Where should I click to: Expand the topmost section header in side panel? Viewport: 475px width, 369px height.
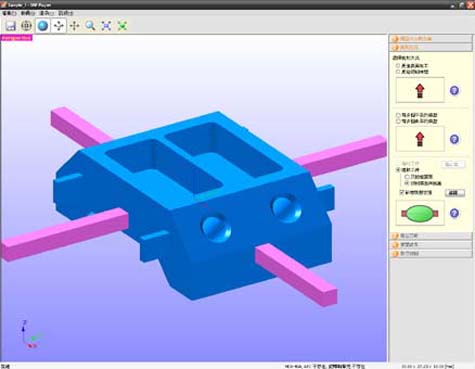point(431,39)
